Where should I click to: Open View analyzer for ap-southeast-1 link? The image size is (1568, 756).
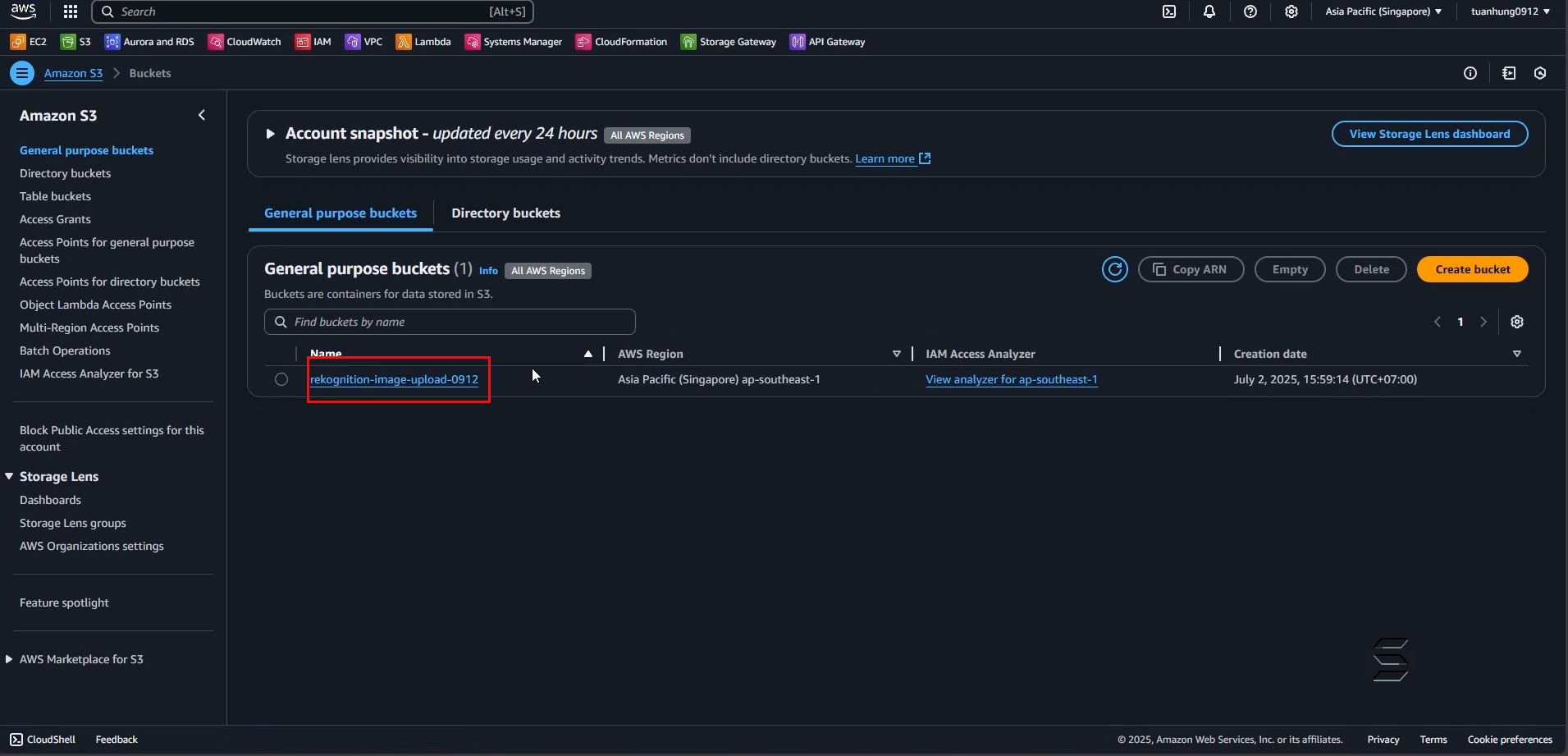pos(1012,379)
